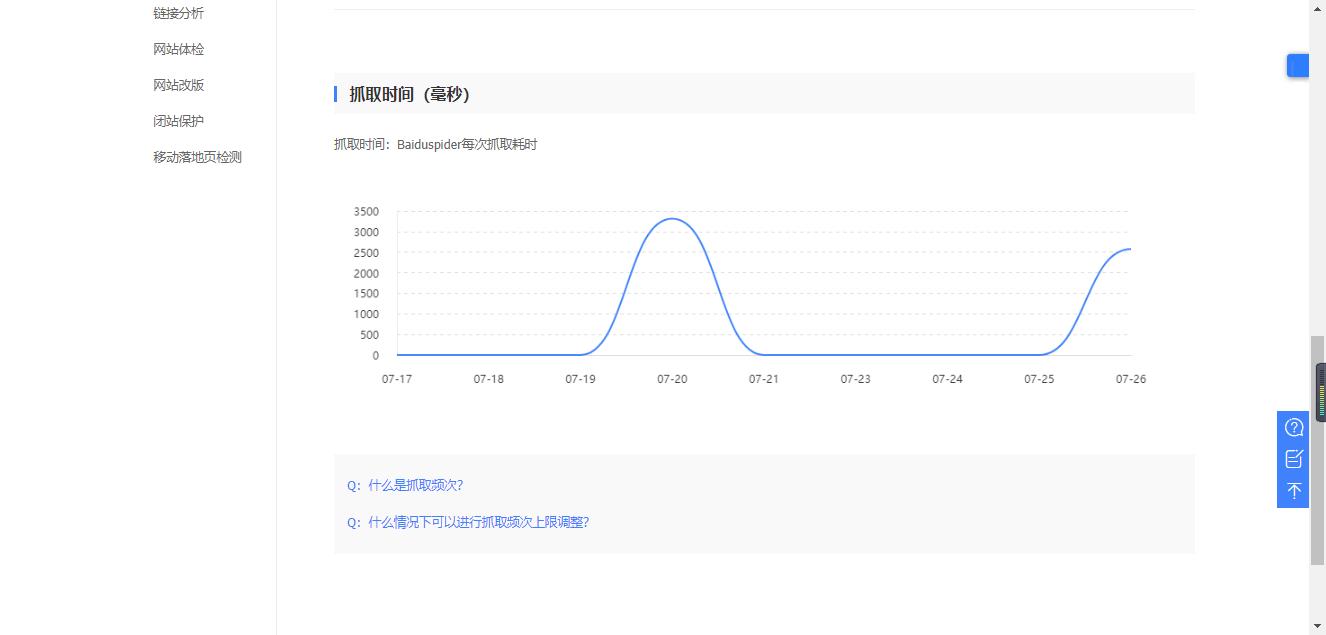This screenshot has width=1326, height=635.
Task: Click the back-to-top arrow icon
Action: [x=1293, y=491]
